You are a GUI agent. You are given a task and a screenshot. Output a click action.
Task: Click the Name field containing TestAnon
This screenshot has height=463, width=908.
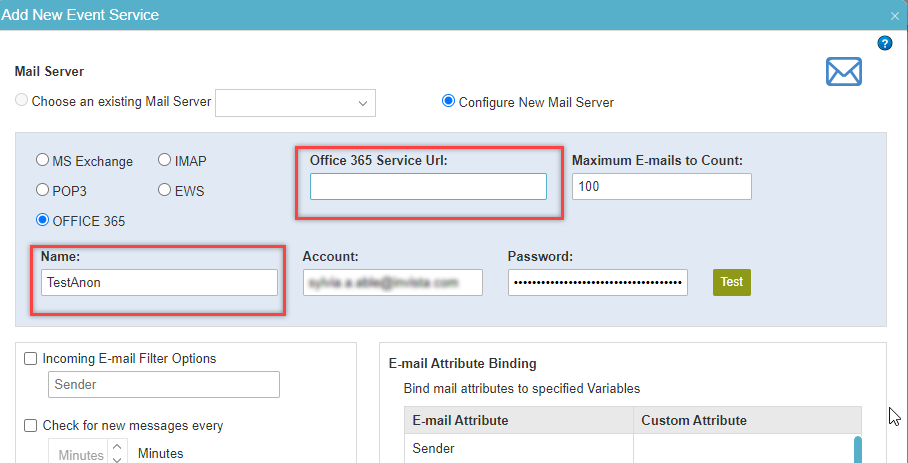click(x=159, y=283)
